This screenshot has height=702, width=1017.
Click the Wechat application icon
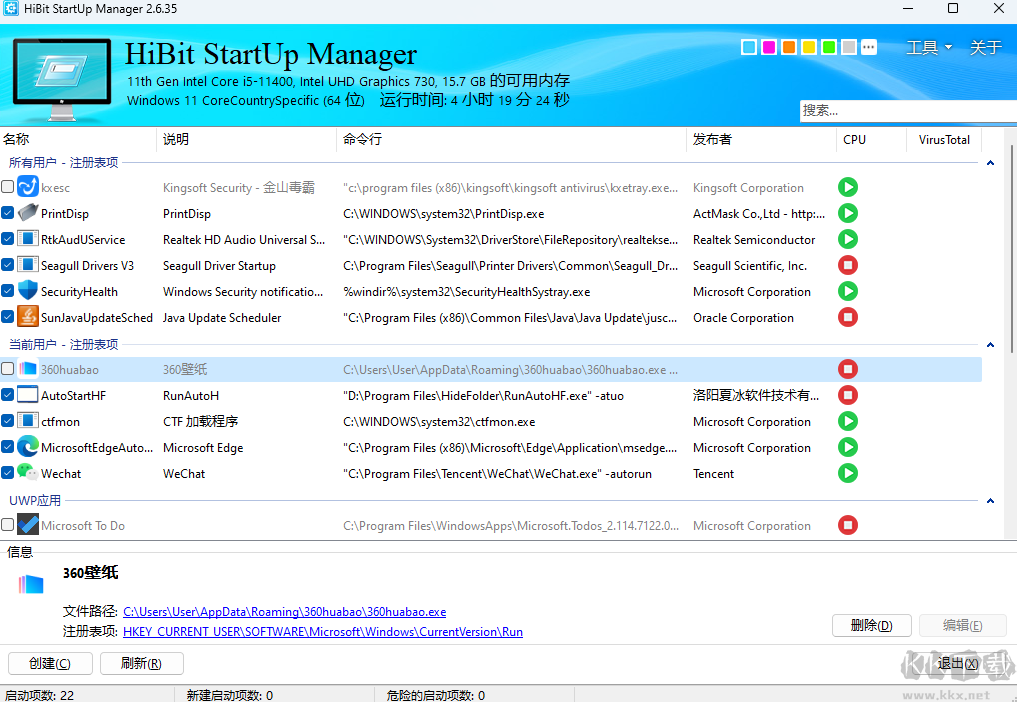[x=28, y=472]
